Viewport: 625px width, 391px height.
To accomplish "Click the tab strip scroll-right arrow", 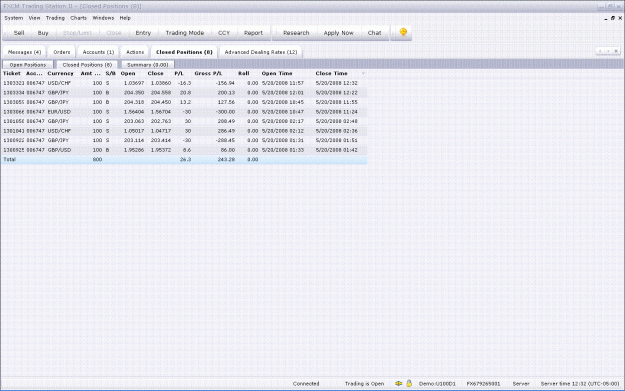I will (x=608, y=51).
